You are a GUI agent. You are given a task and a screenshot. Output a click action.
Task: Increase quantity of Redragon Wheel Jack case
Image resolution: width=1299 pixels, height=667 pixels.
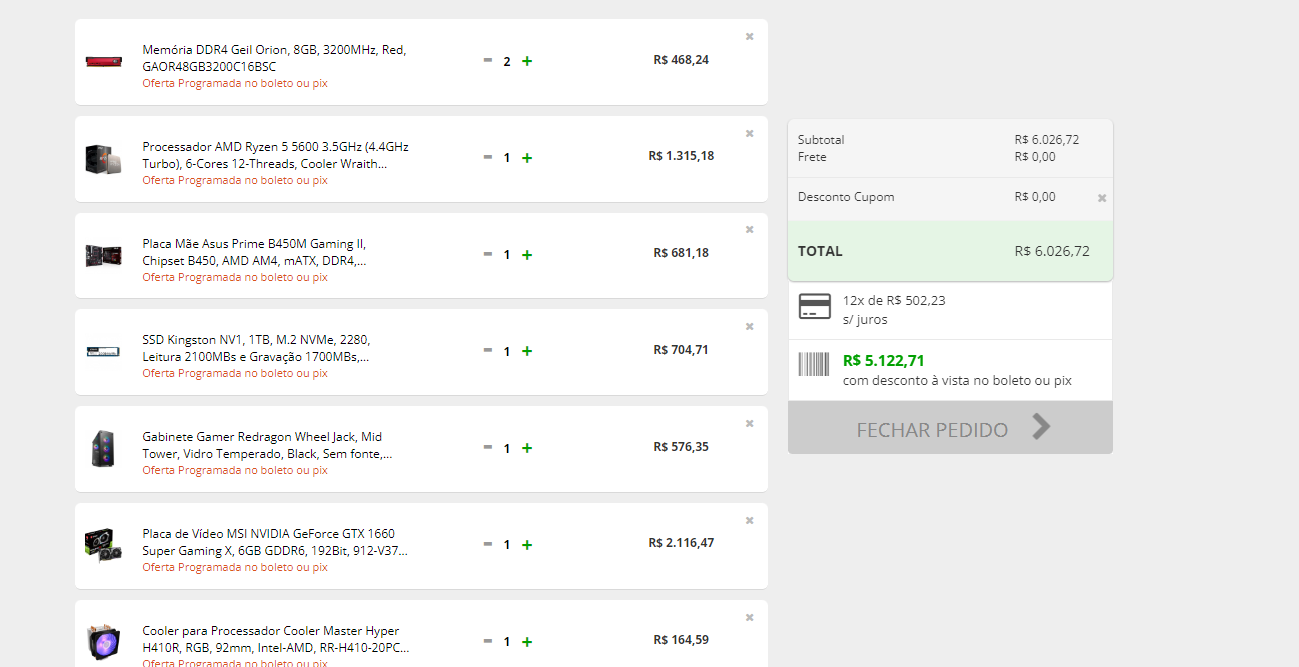527,448
